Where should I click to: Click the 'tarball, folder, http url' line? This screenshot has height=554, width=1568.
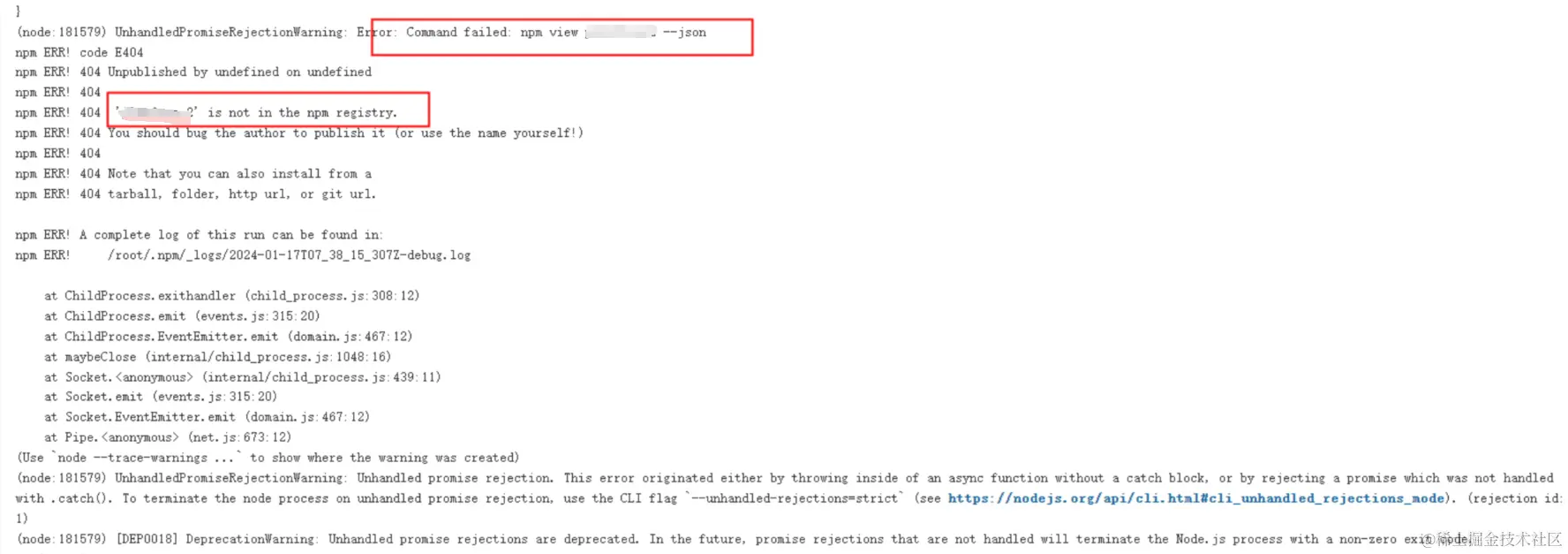241,194
